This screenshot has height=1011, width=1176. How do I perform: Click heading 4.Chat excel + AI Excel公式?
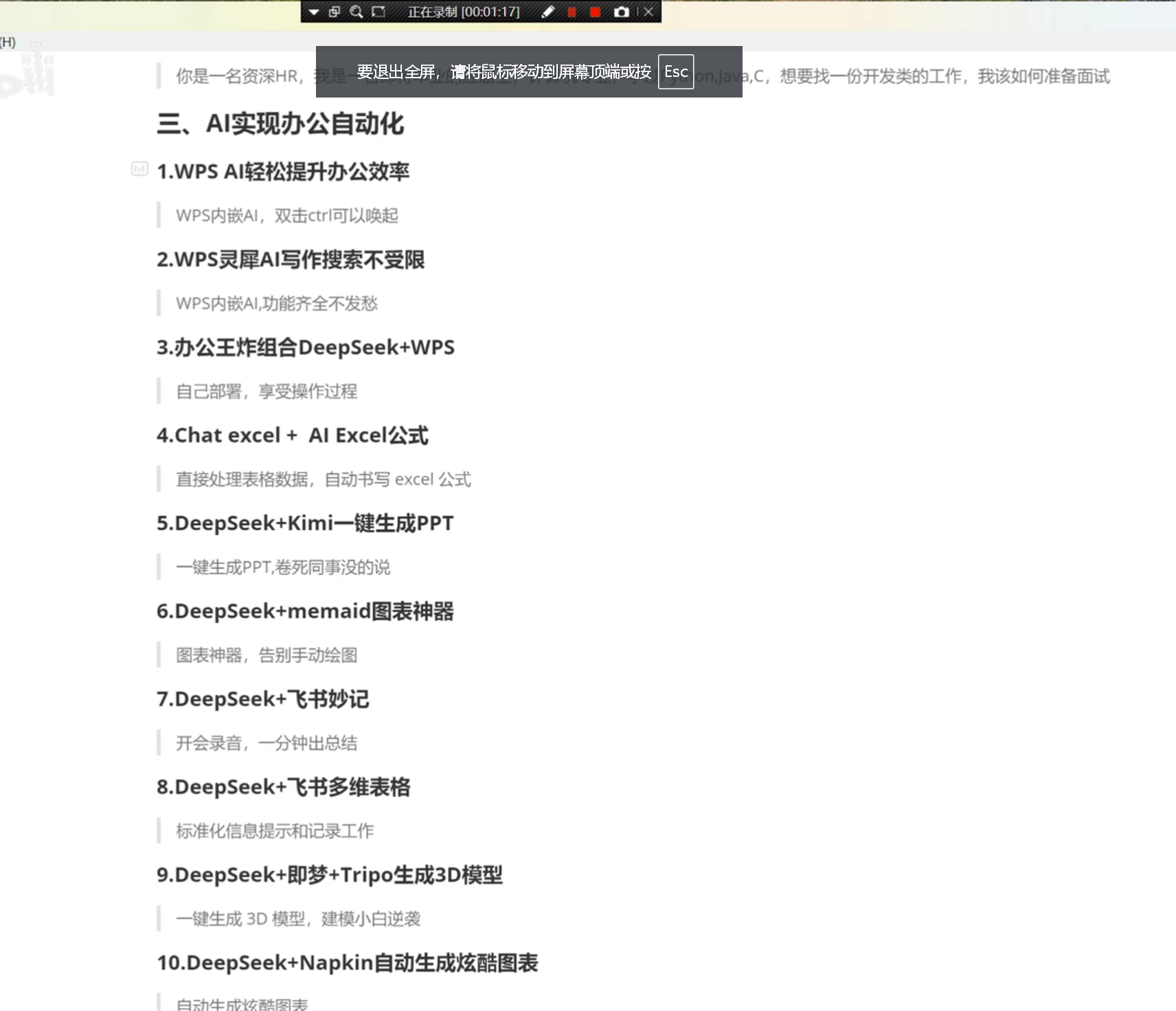pyautogui.click(x=293, y=435)
